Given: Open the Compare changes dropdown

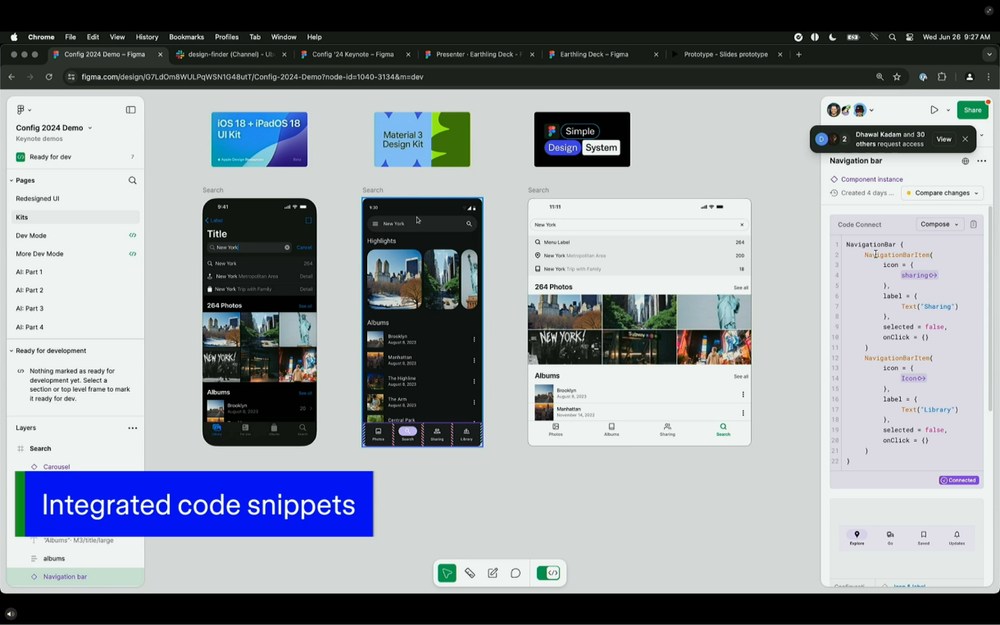Looking at the screenshot, I should pos(943,193).
